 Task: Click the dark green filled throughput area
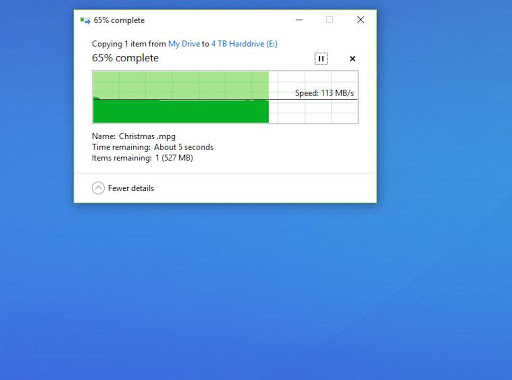(181, 112)
